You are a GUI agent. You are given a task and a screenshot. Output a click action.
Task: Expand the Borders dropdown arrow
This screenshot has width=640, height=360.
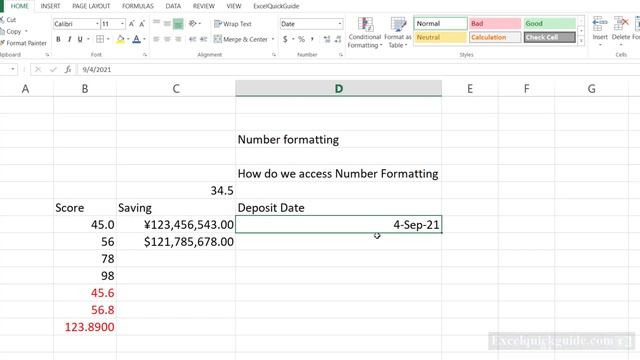pyautogui.click(x=108, y=39)
